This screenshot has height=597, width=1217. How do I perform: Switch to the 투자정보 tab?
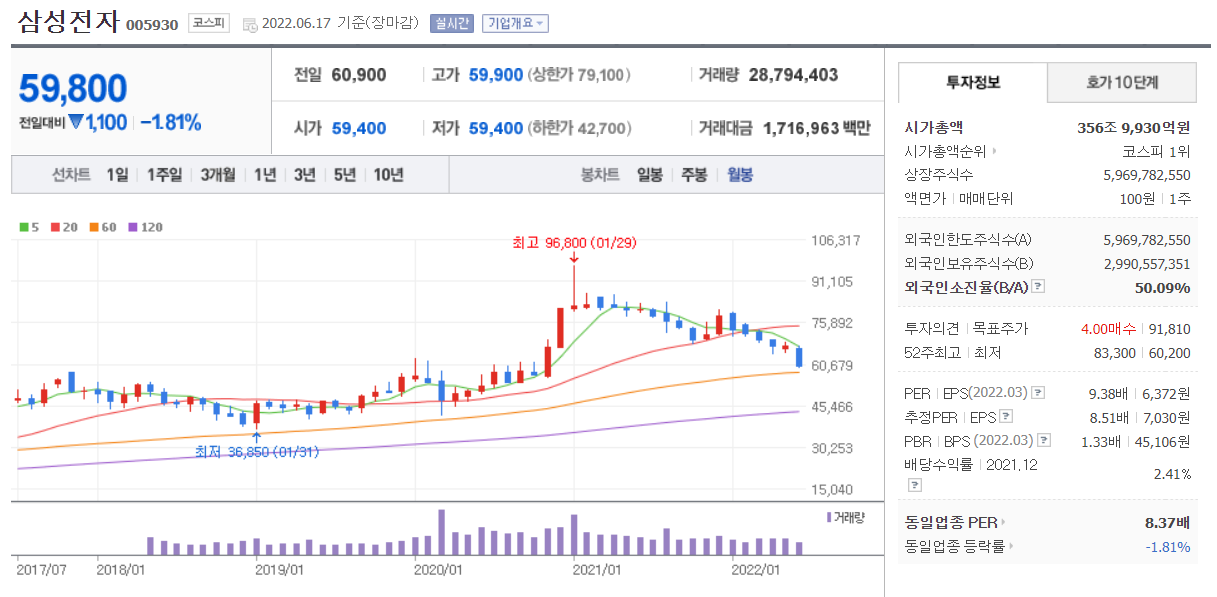(x=972, y=82)
